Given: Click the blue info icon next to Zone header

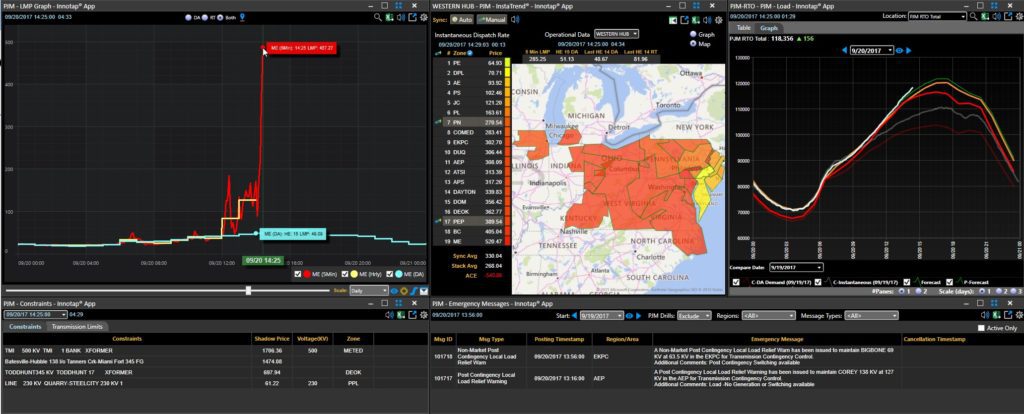Looking at the screenshot, I should coord(470,52).
